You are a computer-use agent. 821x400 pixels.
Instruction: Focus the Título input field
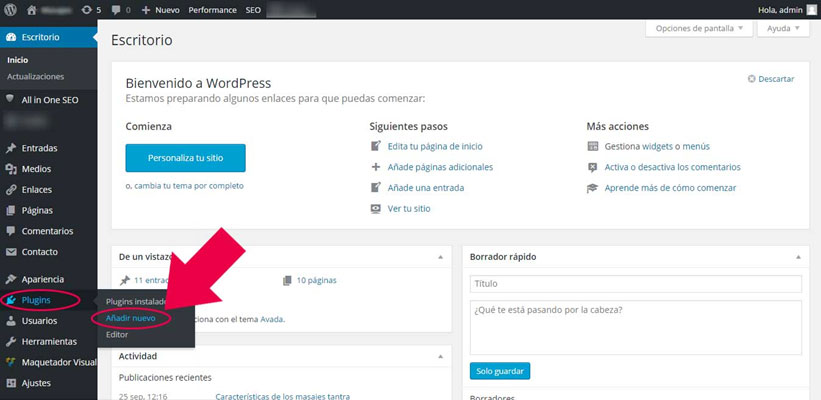coord(636,284)
